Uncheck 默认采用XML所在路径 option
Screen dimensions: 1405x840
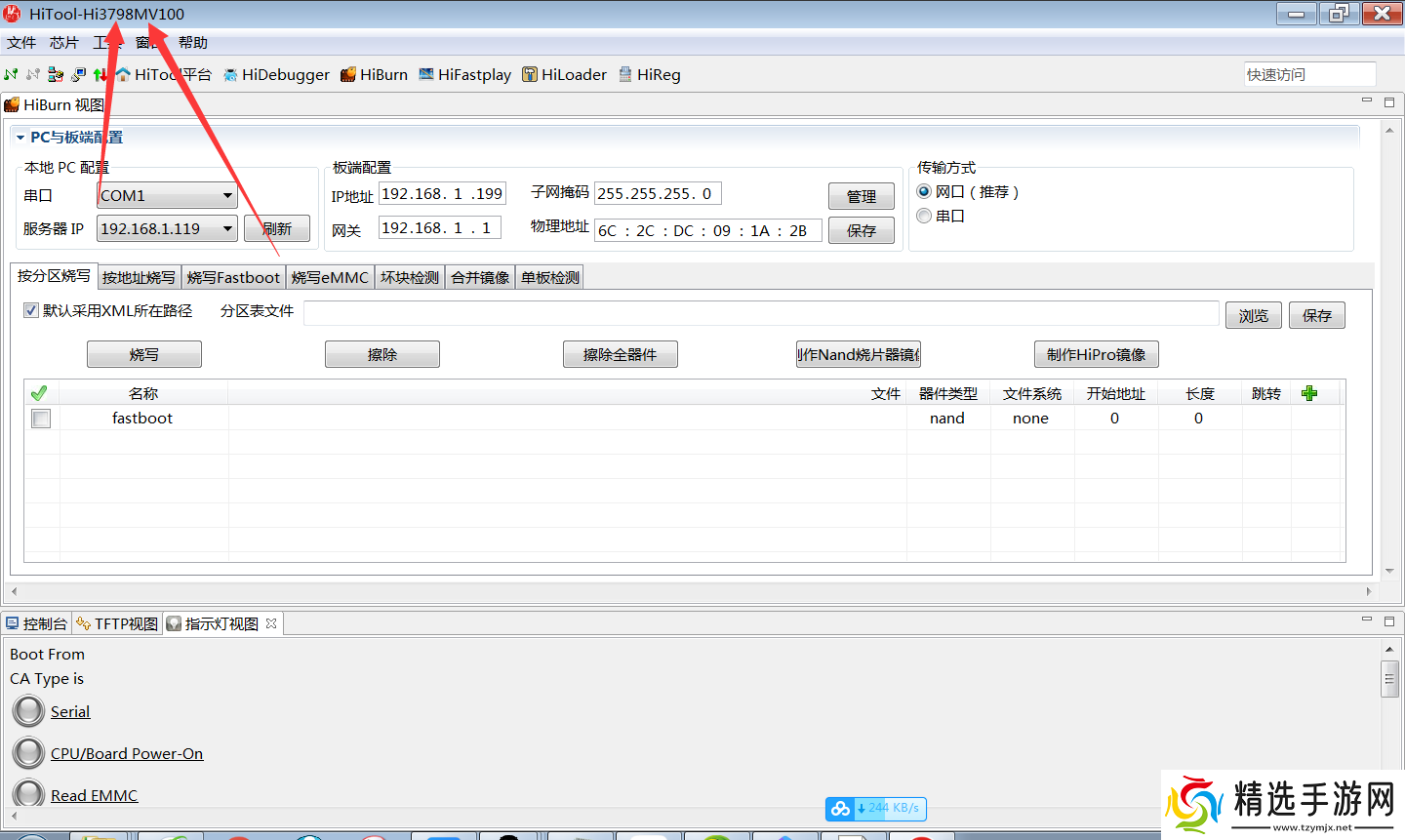click(x=30, y=309)
